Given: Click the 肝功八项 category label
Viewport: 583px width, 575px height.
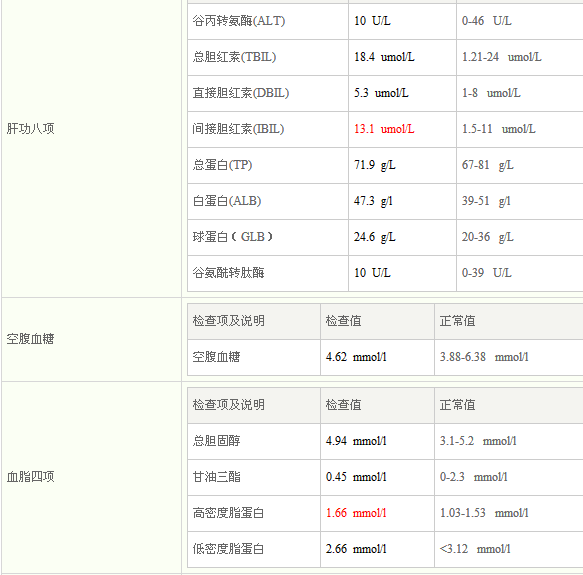Looking at the screenshot, I should (x=30, y=129).
